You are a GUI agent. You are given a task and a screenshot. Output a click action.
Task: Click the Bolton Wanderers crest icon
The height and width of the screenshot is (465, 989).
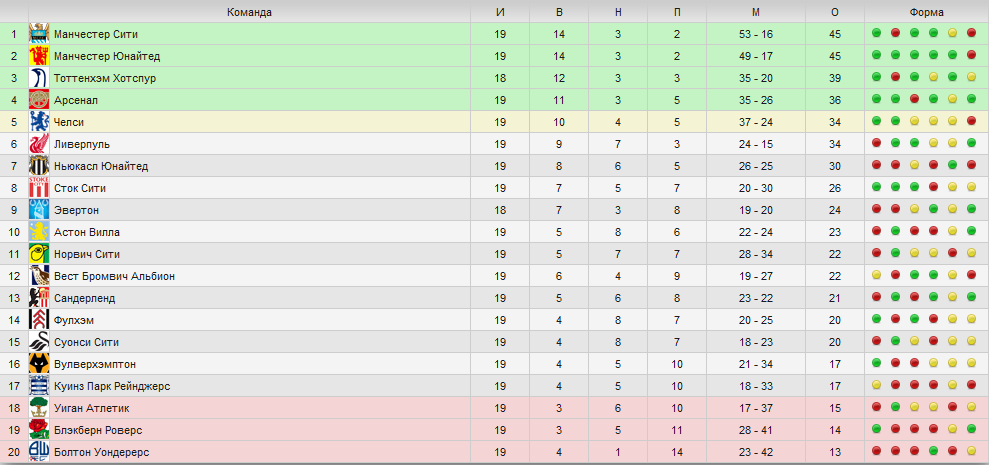point(39,452)
